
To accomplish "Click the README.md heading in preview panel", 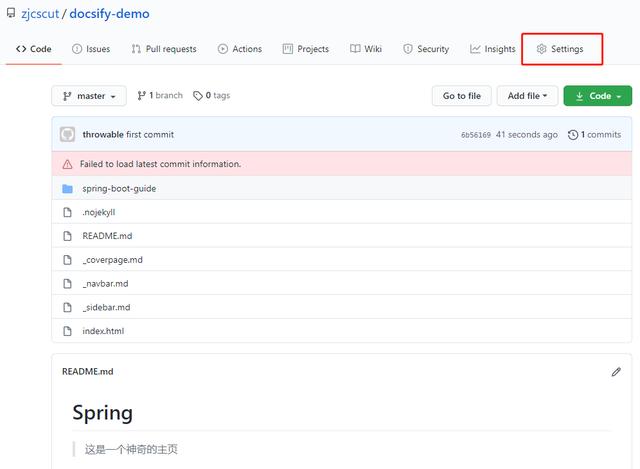I will point(88,371).
